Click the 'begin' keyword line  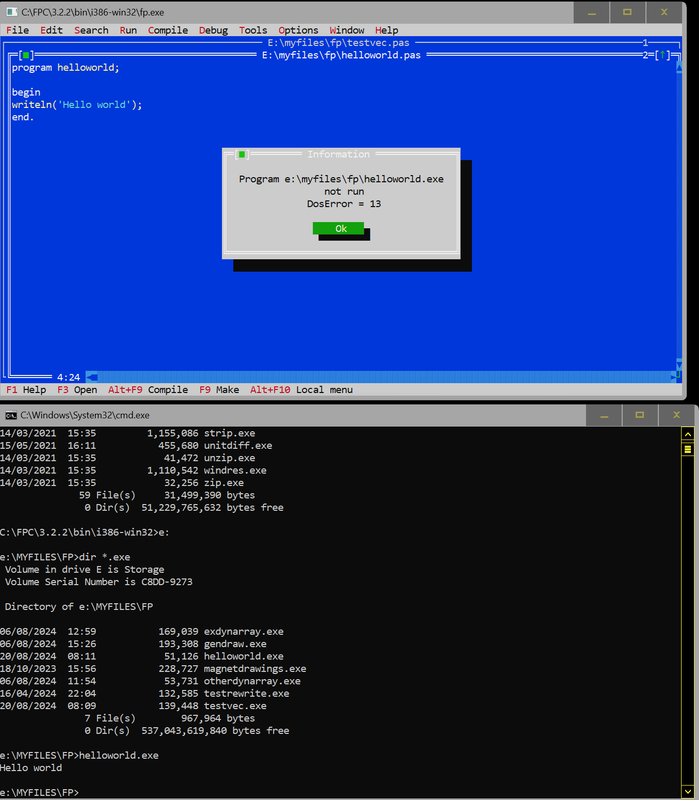[26, 92]
